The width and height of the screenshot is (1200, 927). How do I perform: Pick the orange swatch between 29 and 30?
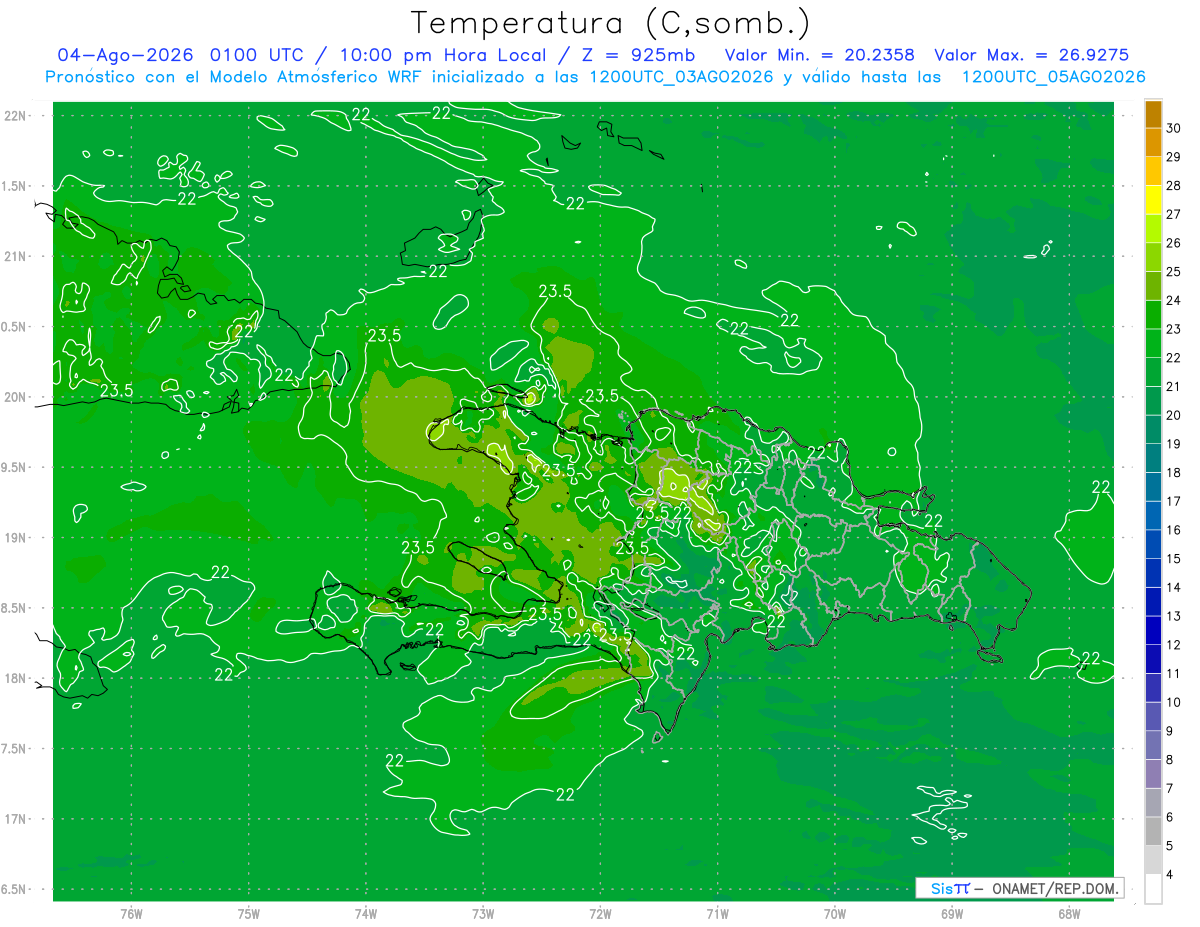(1153, 142)
